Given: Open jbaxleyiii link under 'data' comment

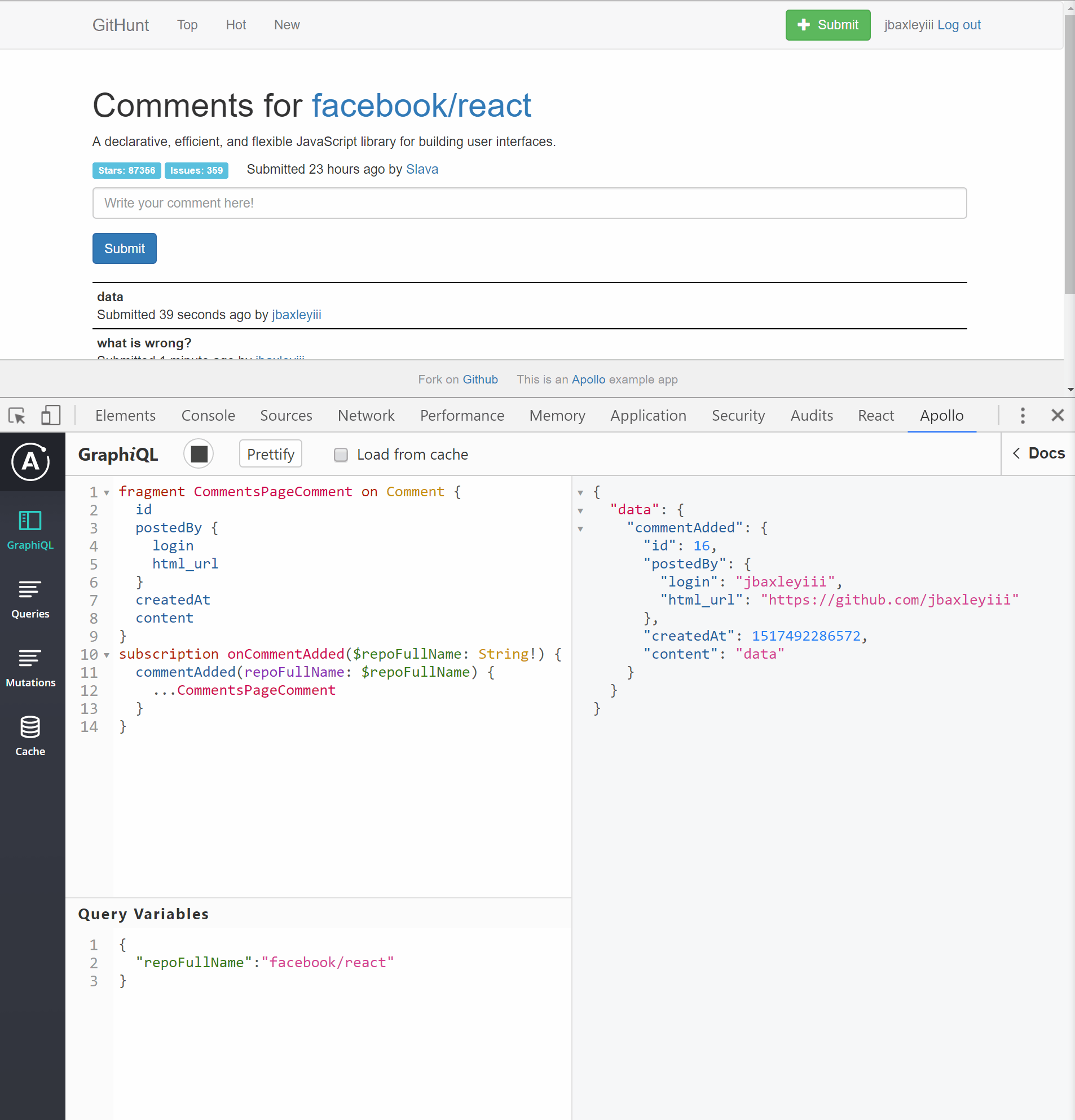Looking at the screenshot, I should click(x=296, y=315).
